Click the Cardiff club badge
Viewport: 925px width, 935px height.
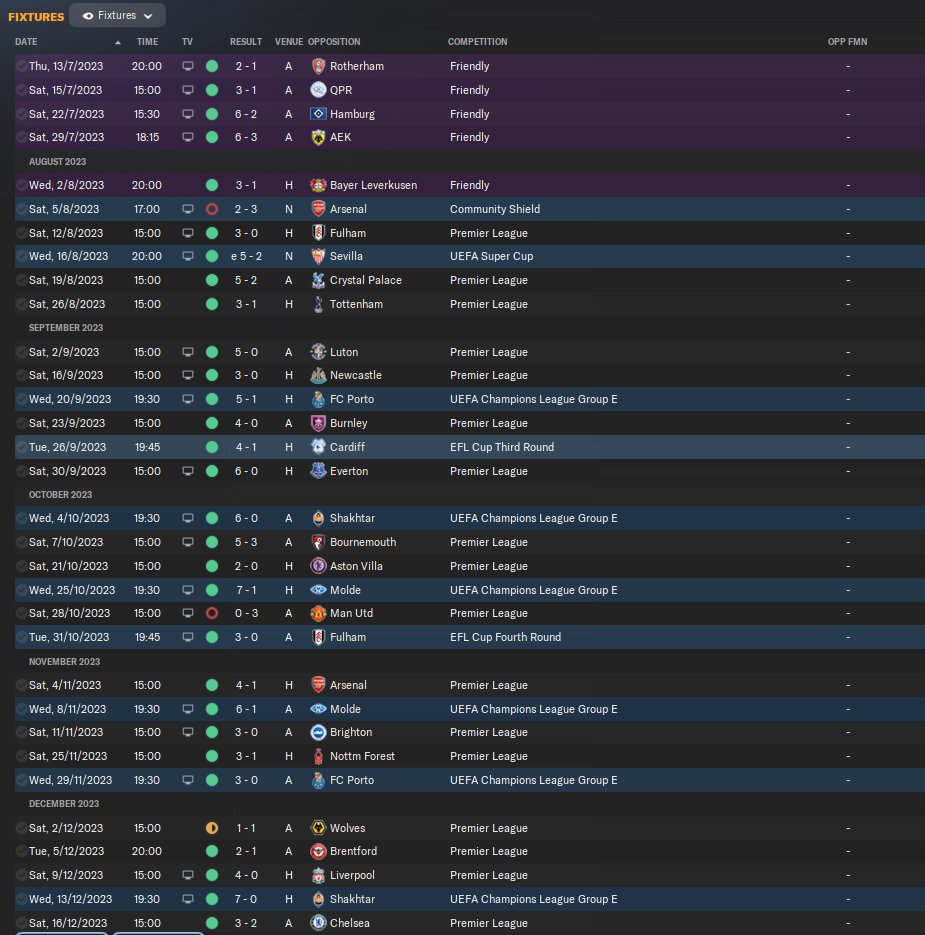[x=318, y=447]
